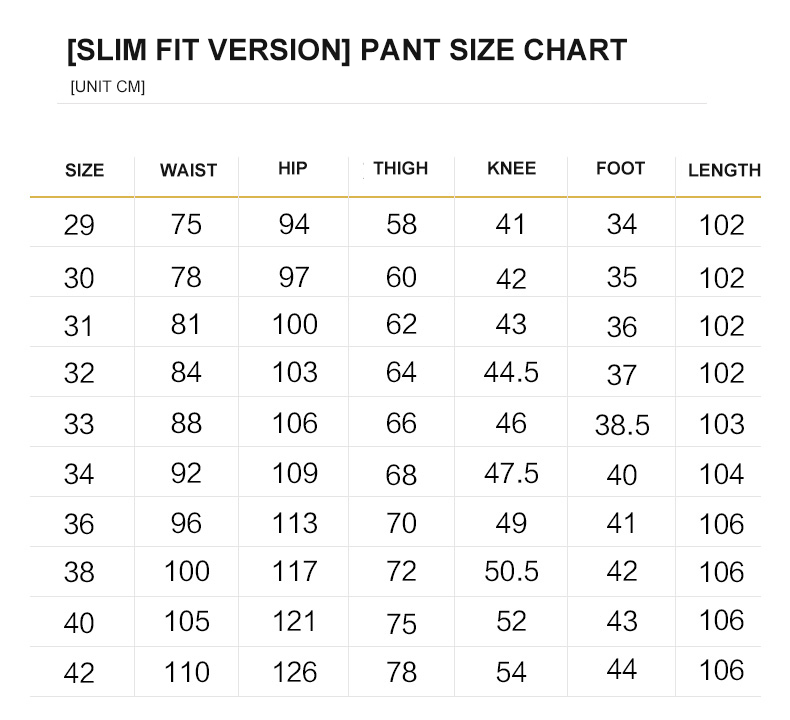Select size 29 in the SIZE column
This screenshot has height=720, width=790.
pyautogui.click(x=79, y=226)
